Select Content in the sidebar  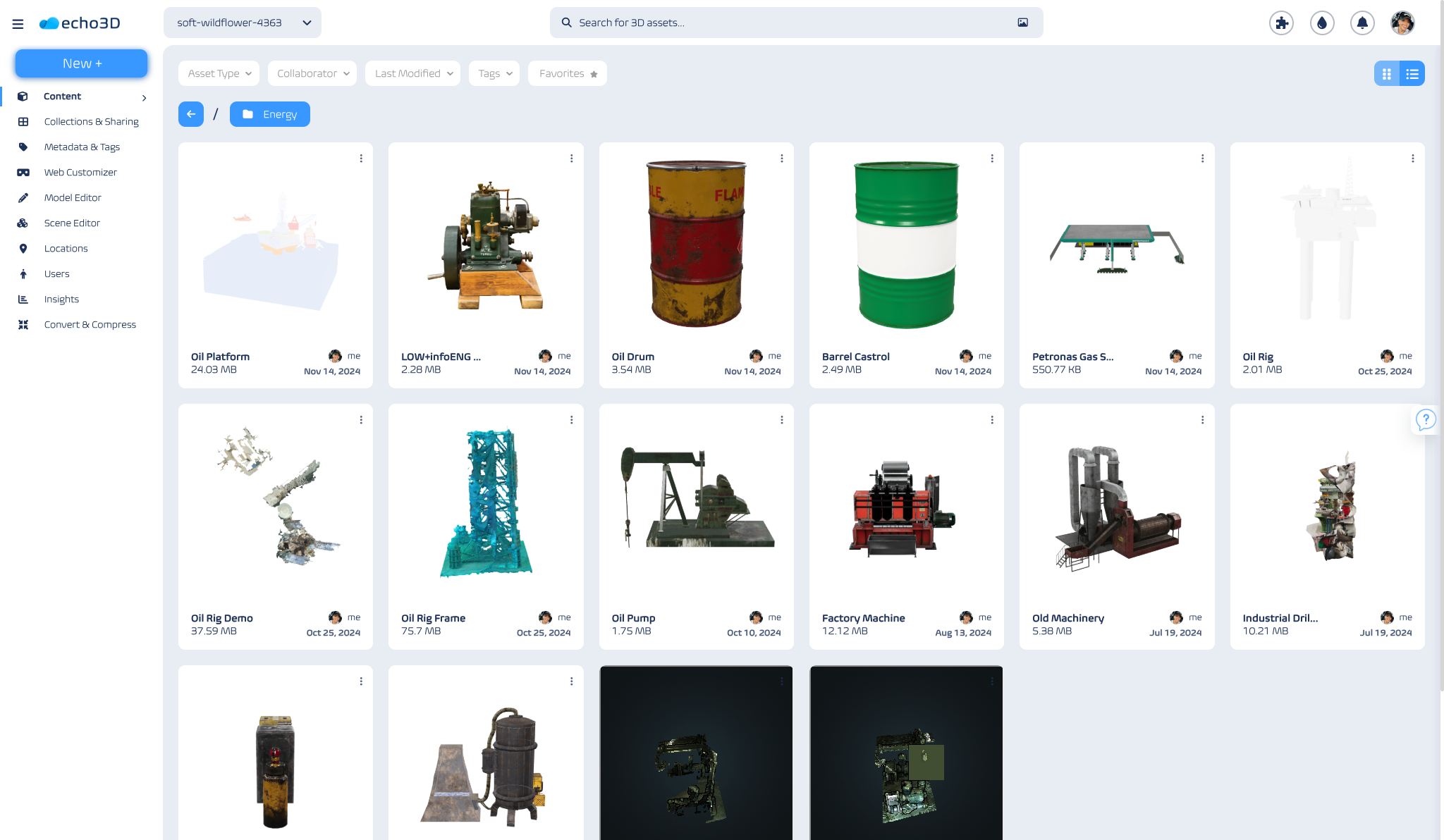[x=62, y=96]
